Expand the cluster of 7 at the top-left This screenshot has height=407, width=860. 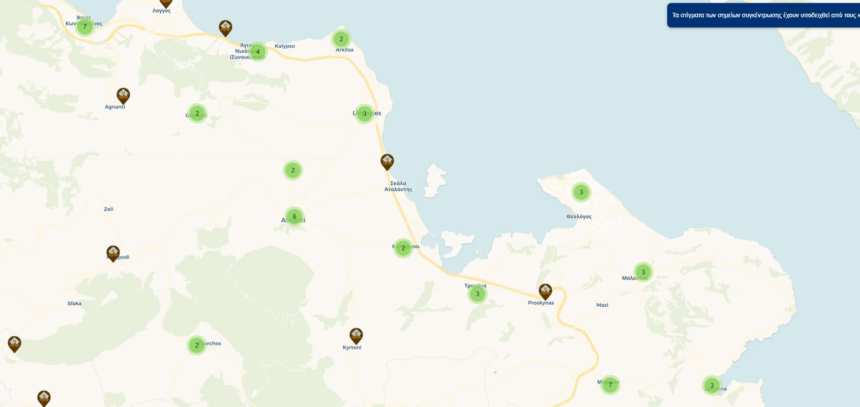click(x=84, y=27)
